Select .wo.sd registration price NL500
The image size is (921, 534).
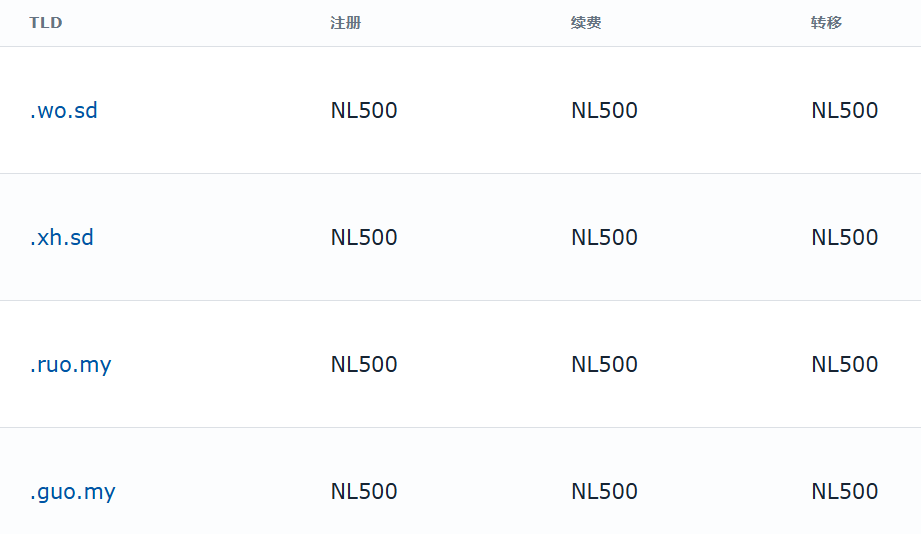[364, 110]
